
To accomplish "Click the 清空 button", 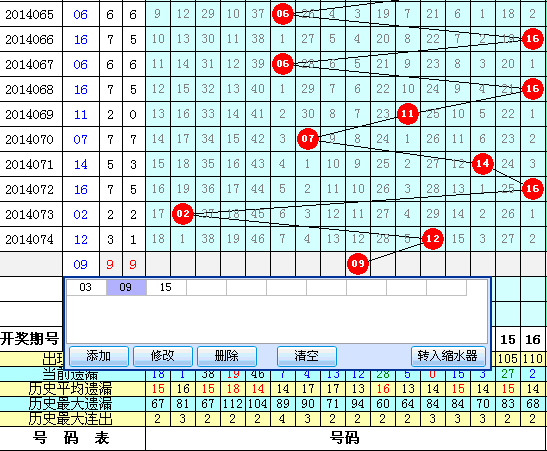I will [x=307, y=356].
